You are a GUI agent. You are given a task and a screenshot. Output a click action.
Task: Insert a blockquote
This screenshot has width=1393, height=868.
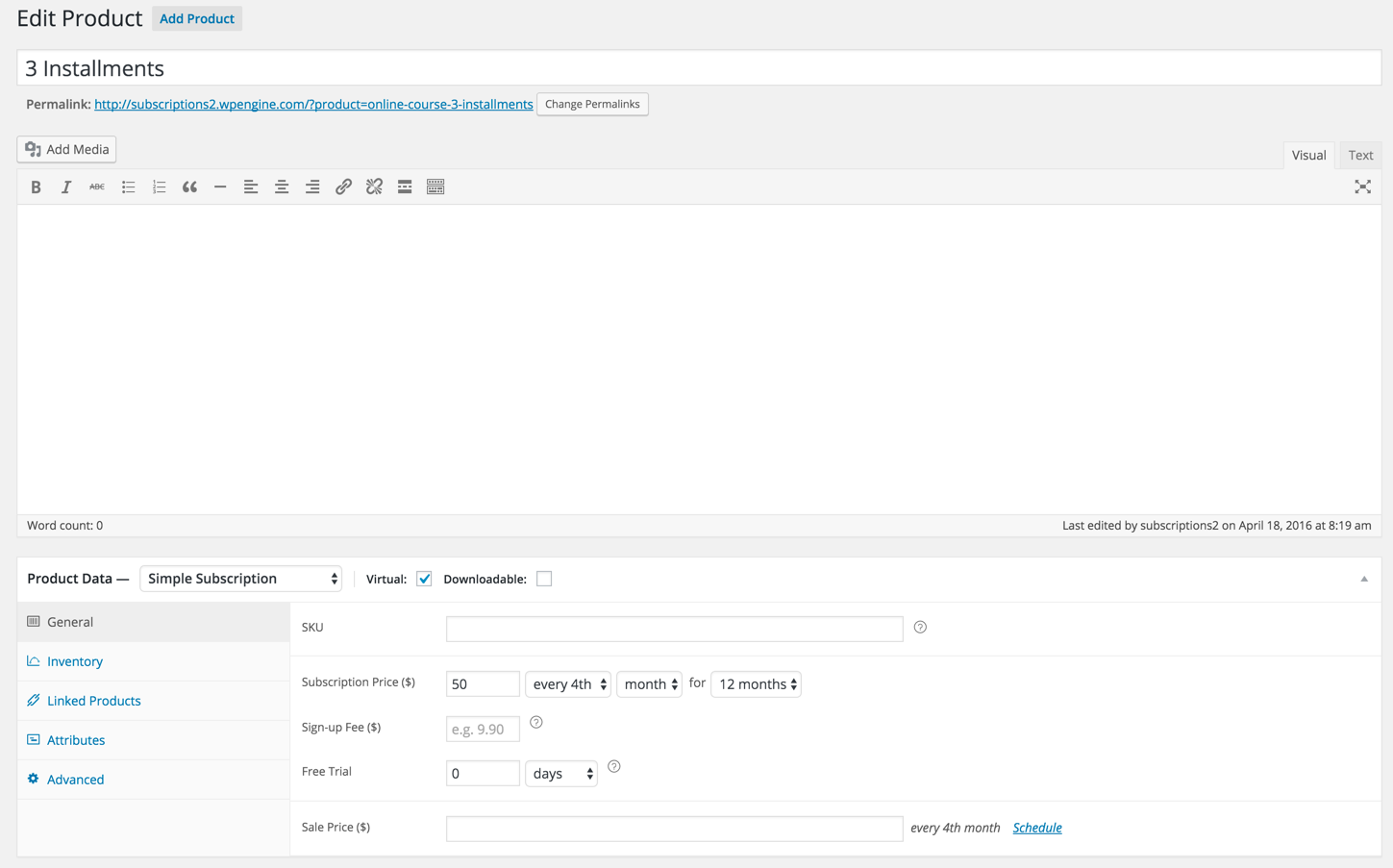coord(189,187)
